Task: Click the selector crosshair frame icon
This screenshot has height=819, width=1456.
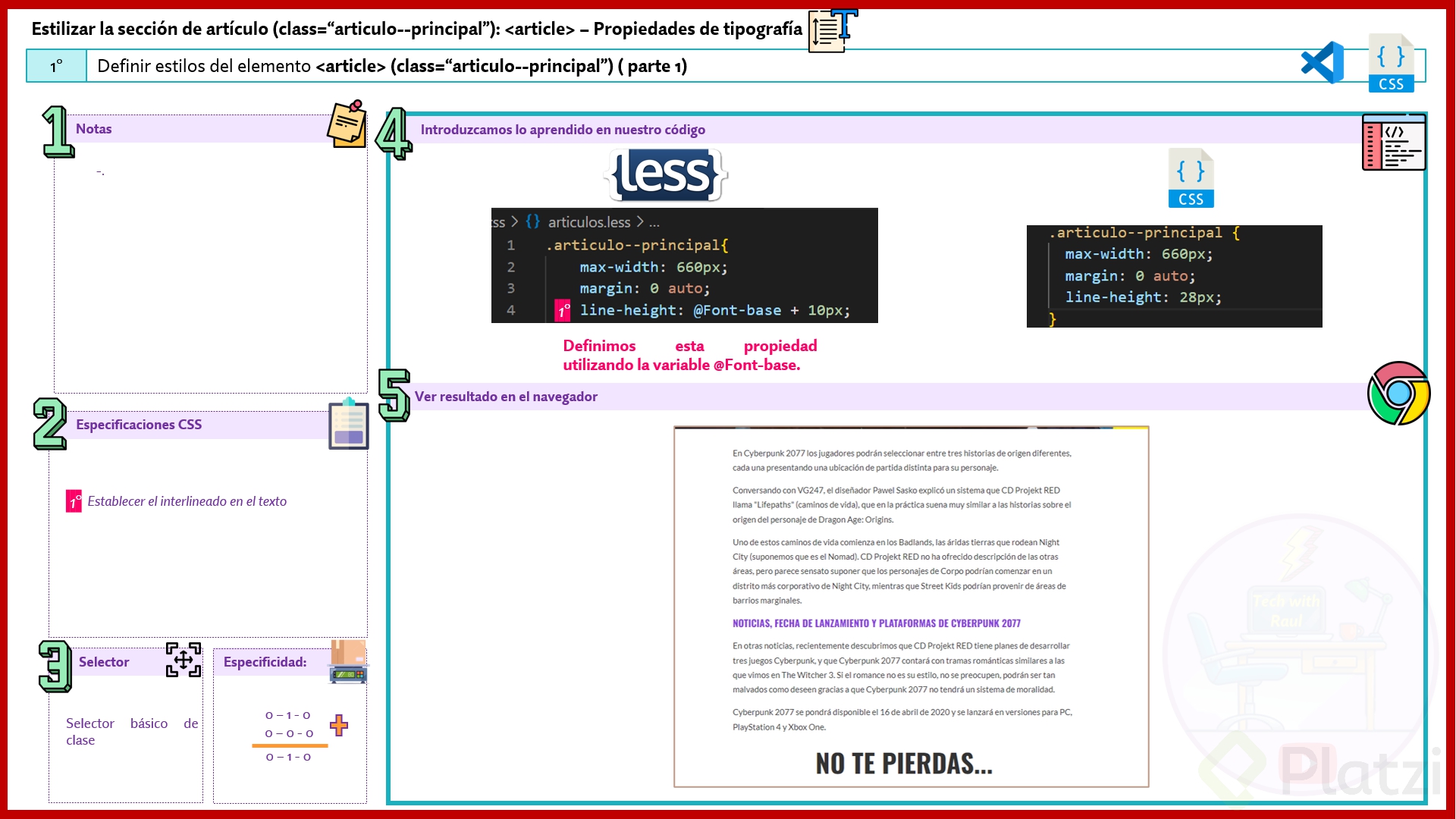Action: (x=184, y=660)
